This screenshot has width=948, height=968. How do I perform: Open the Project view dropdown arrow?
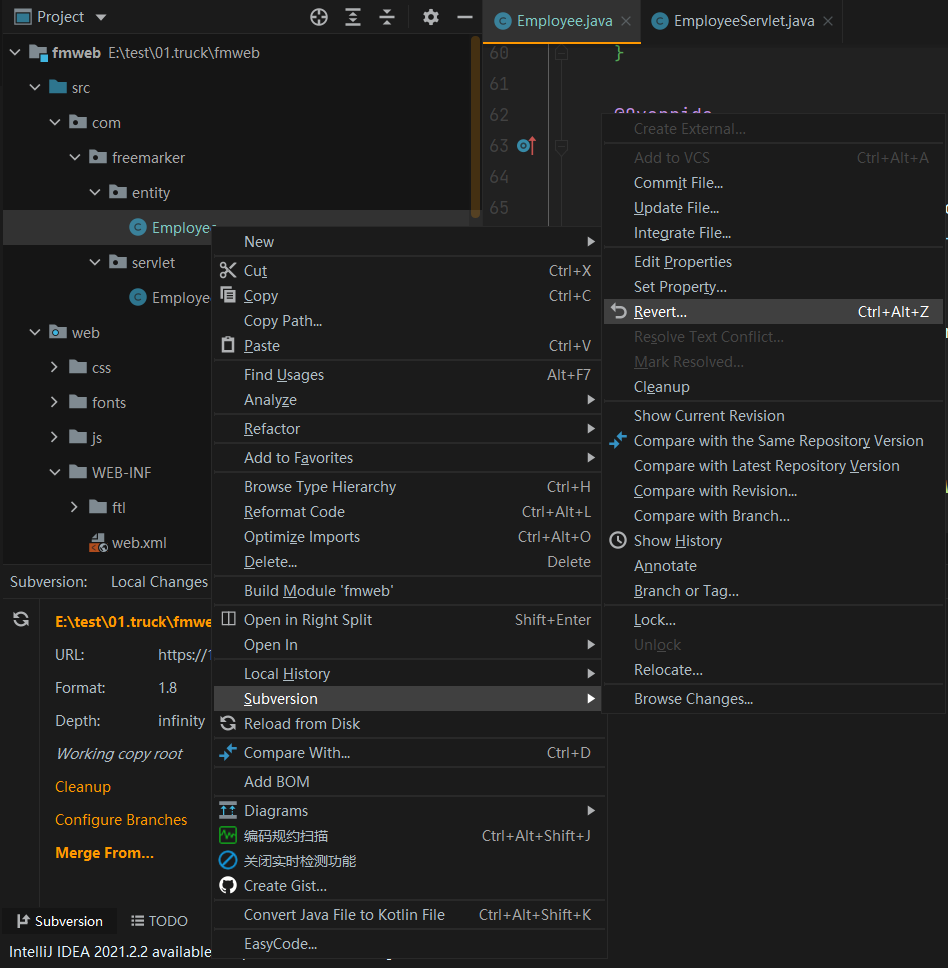pyautogui.click(x=101, y=17)
